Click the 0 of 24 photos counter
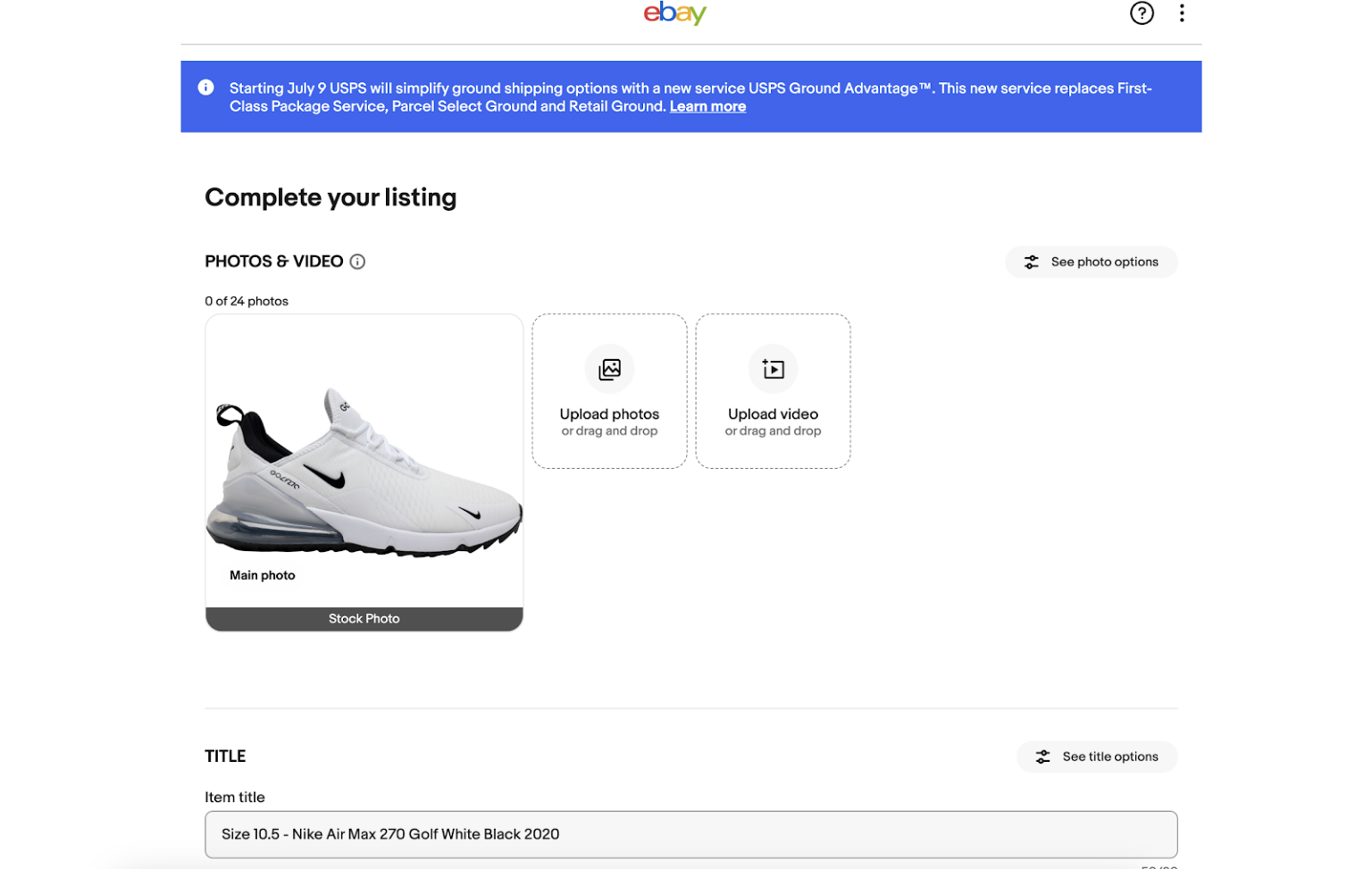This screenshot has height=869, width=1372. coord(247,301)
